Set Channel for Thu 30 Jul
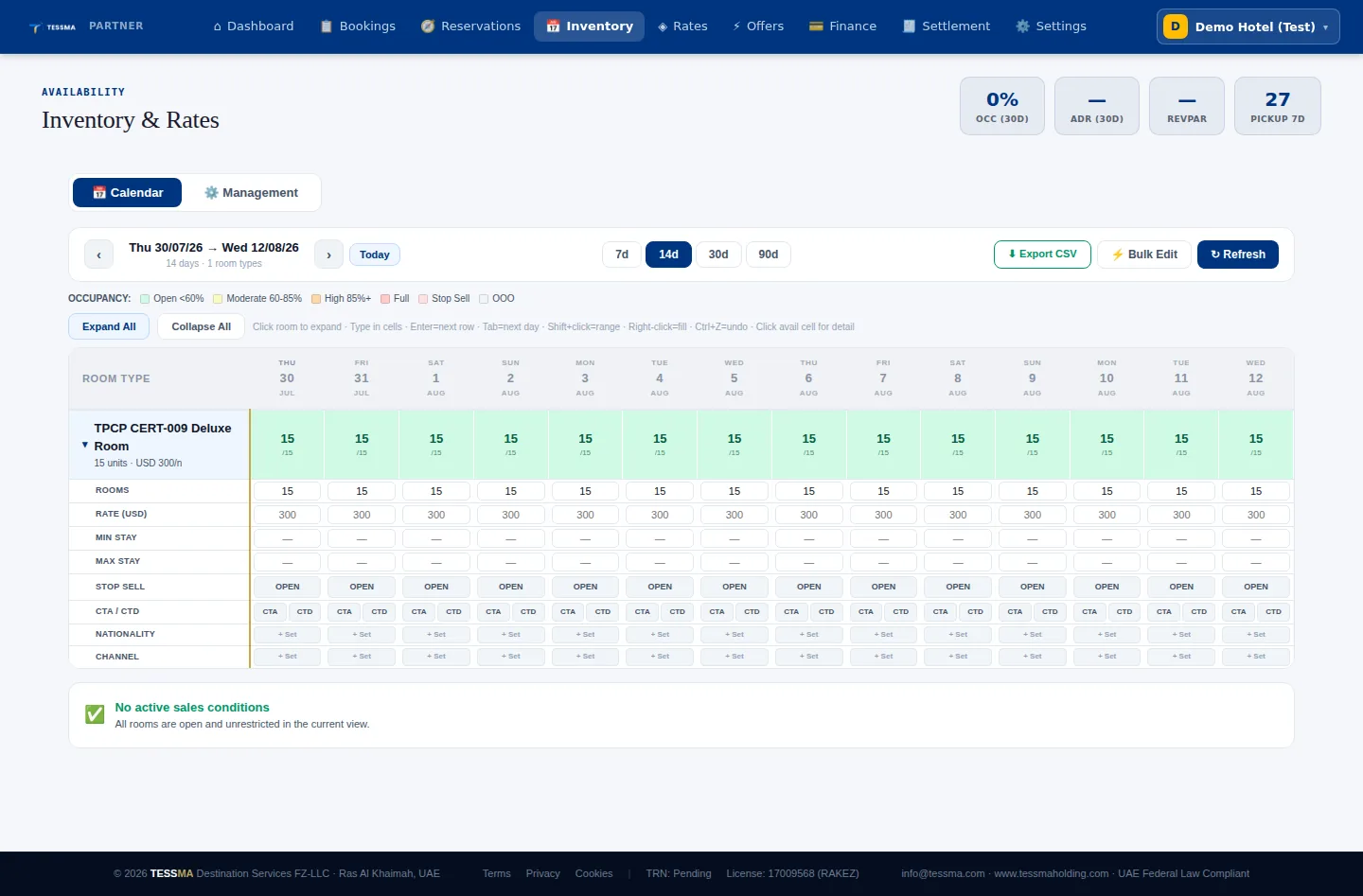Viewport: 1363px width, 896px height. pyautogui.click(x=287, y=657)
